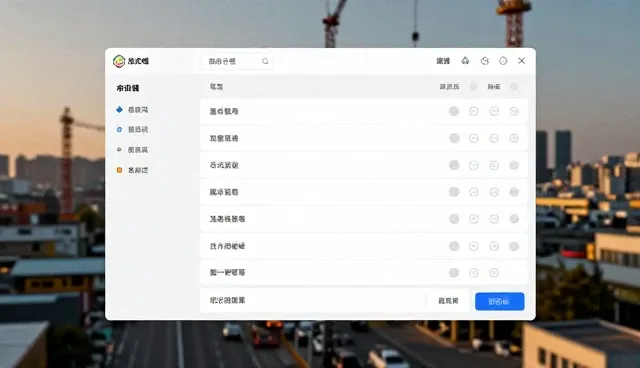The image size is (640, 368).
Task: Toggle the solid gray circle in the seventh list row
Action: [x=454, y=273]
